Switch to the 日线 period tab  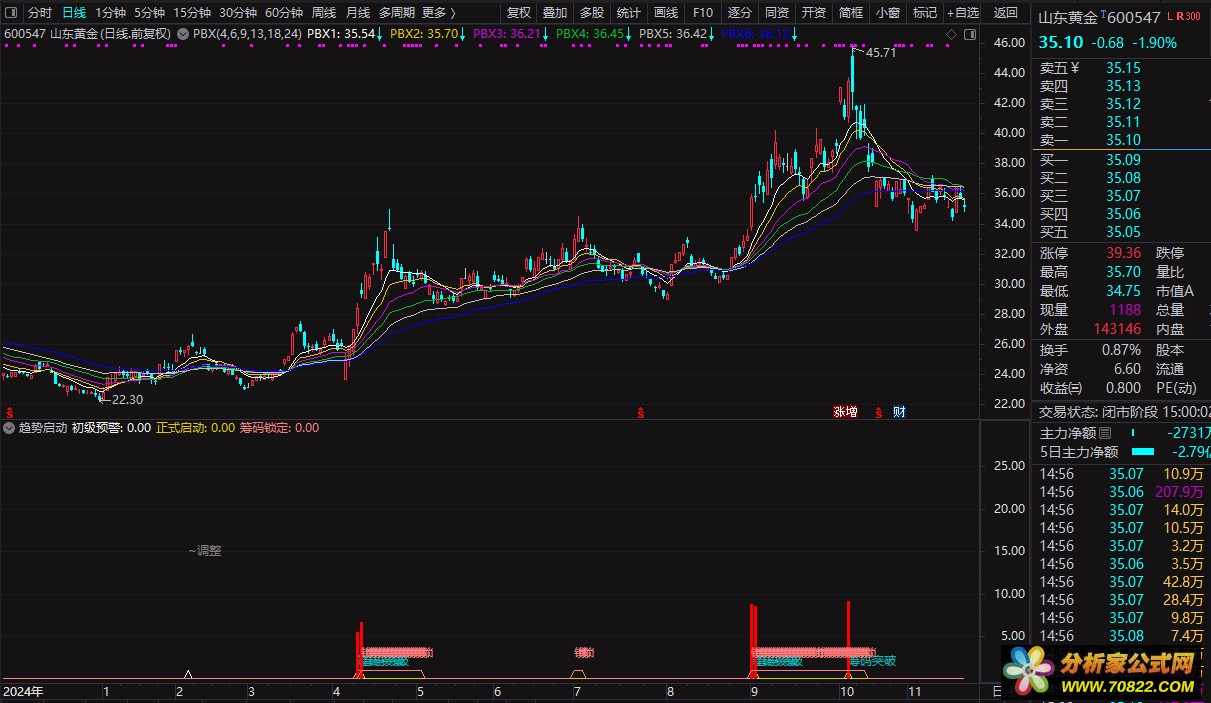coord(74,13)
